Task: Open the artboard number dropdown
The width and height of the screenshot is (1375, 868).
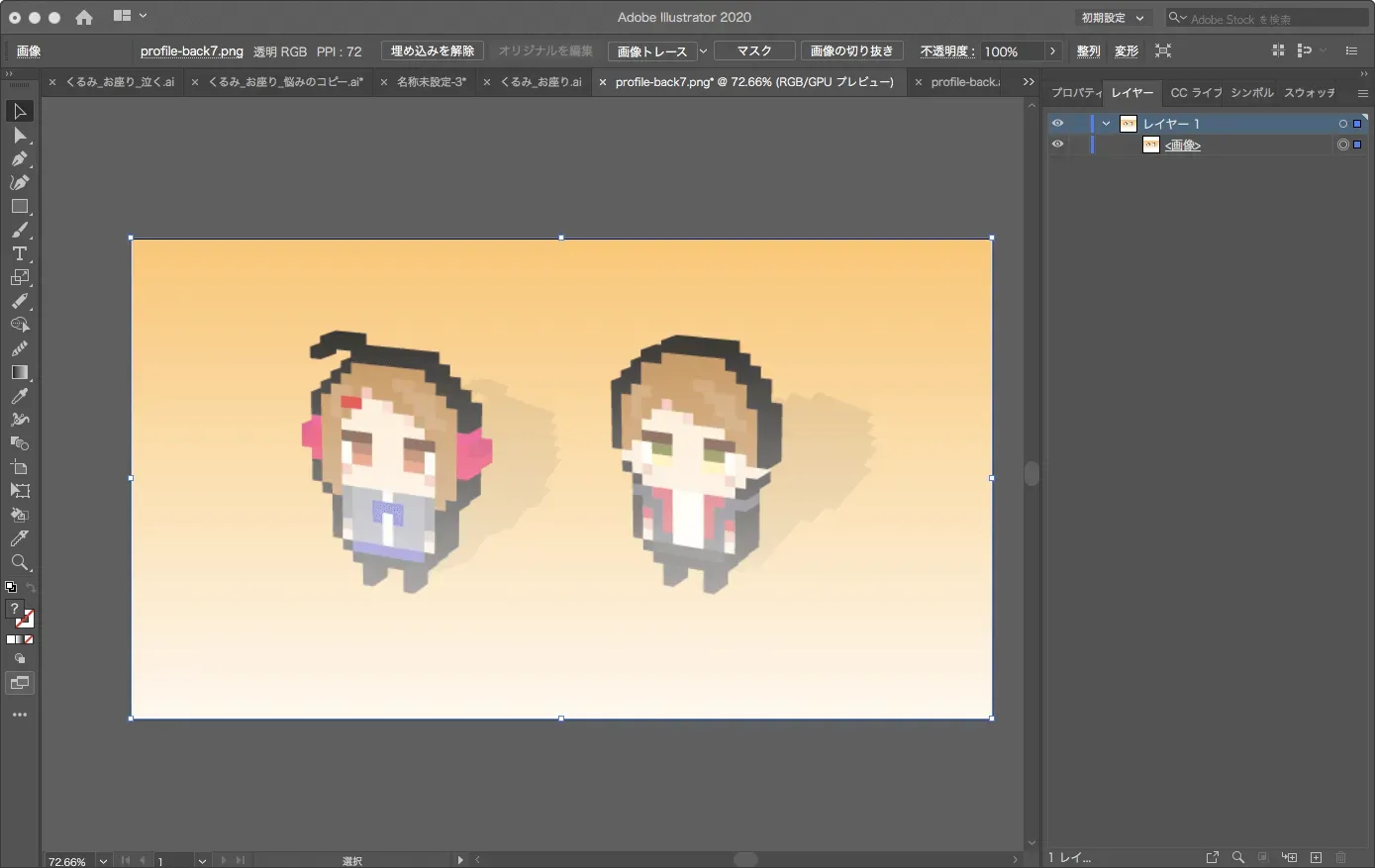Action: [202, 861]
